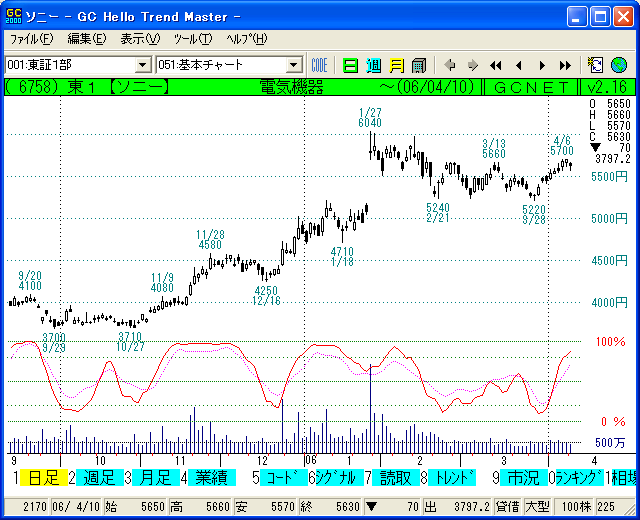Image resolution: width=640 pixels, height=520 pixels.
Task: Click the 4000円 axis label
Action: click(x=609, y=302)
